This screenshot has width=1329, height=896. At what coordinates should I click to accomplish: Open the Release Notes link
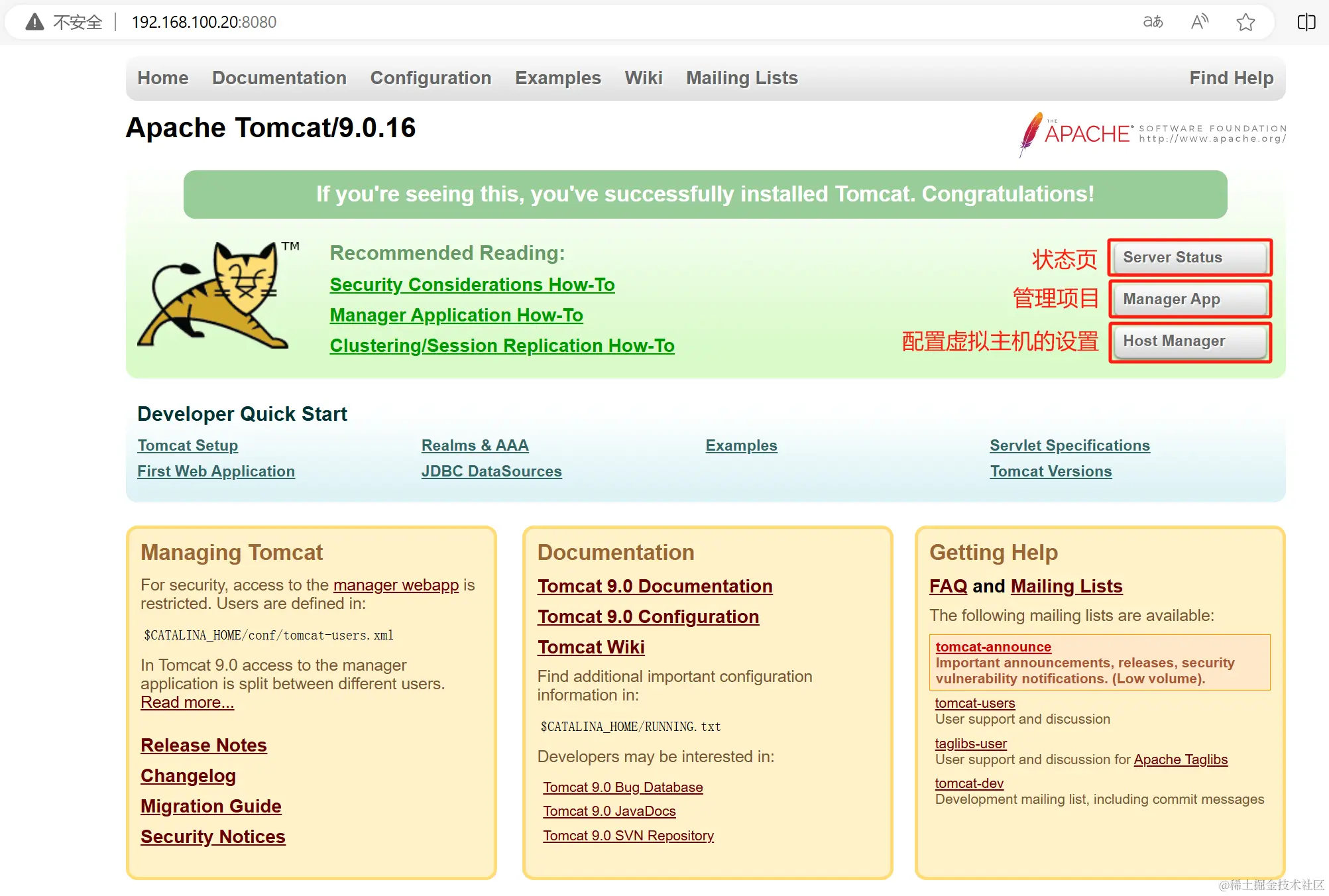click(x=203, y=746)
